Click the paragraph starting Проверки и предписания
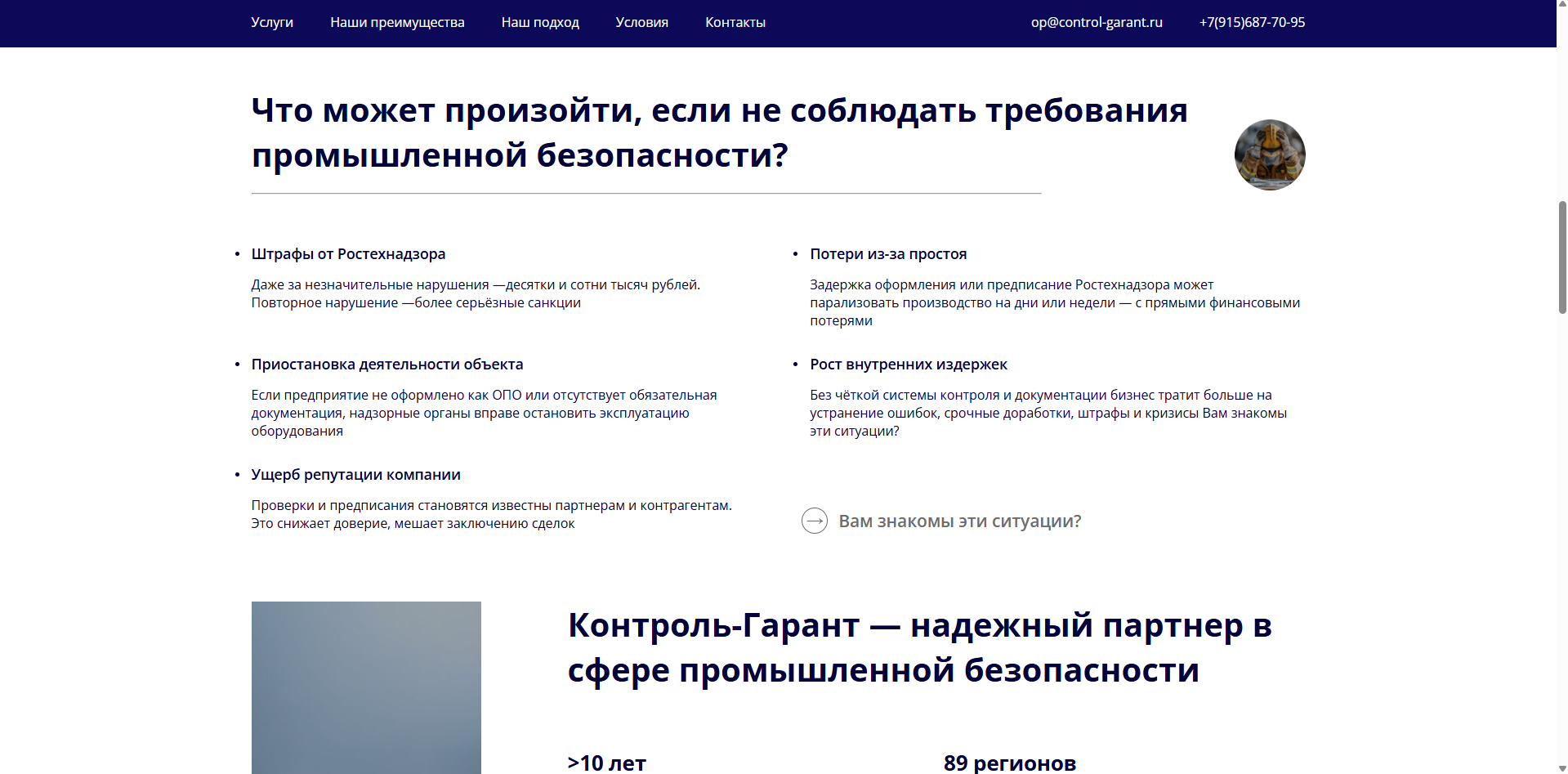The width and height of the screenshot is (1568, 774). tap(491, 514)
